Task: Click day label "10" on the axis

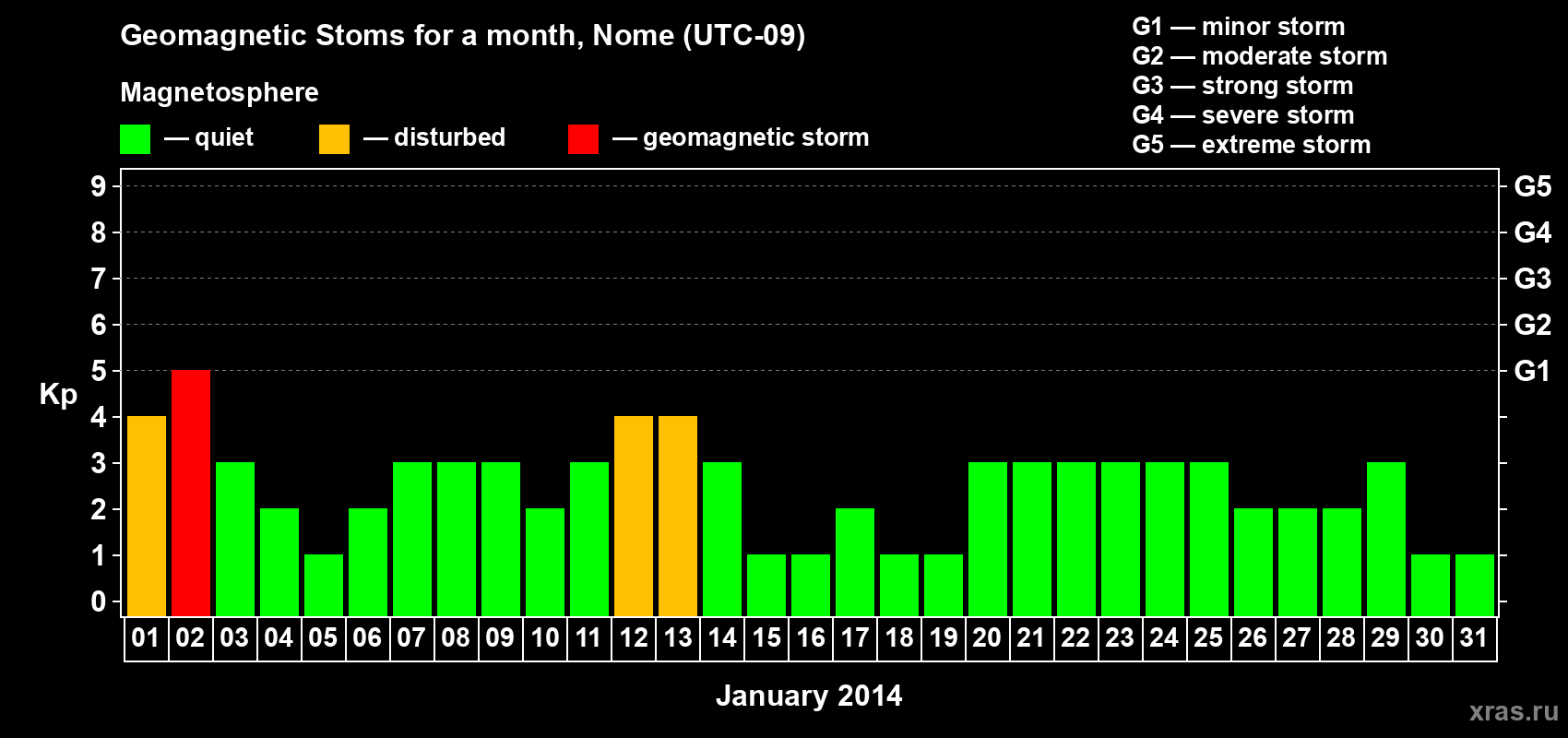Action: pos(545,637)
